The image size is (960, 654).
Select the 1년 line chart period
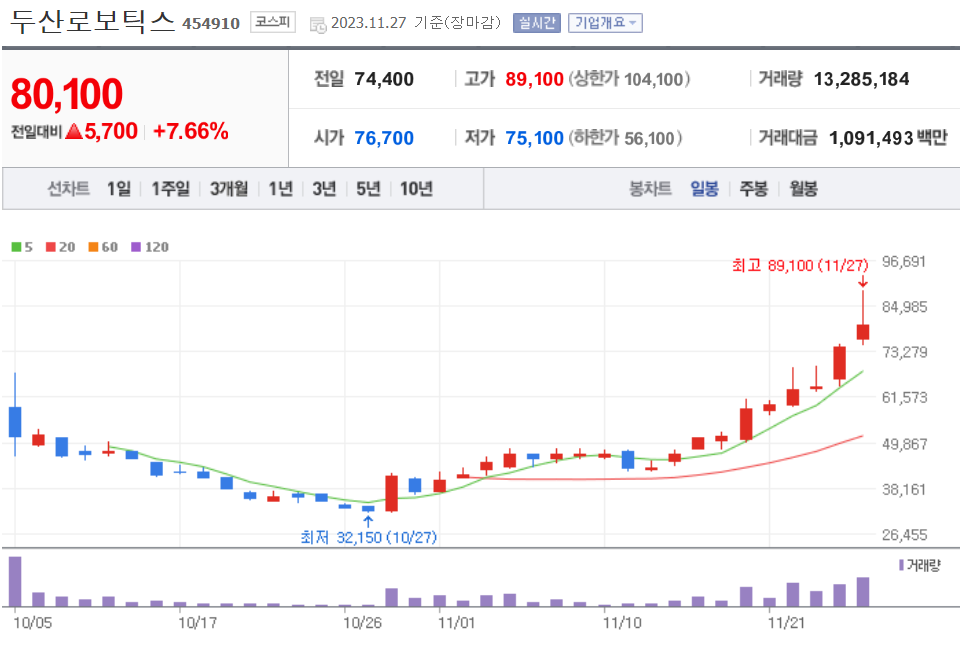280,189
